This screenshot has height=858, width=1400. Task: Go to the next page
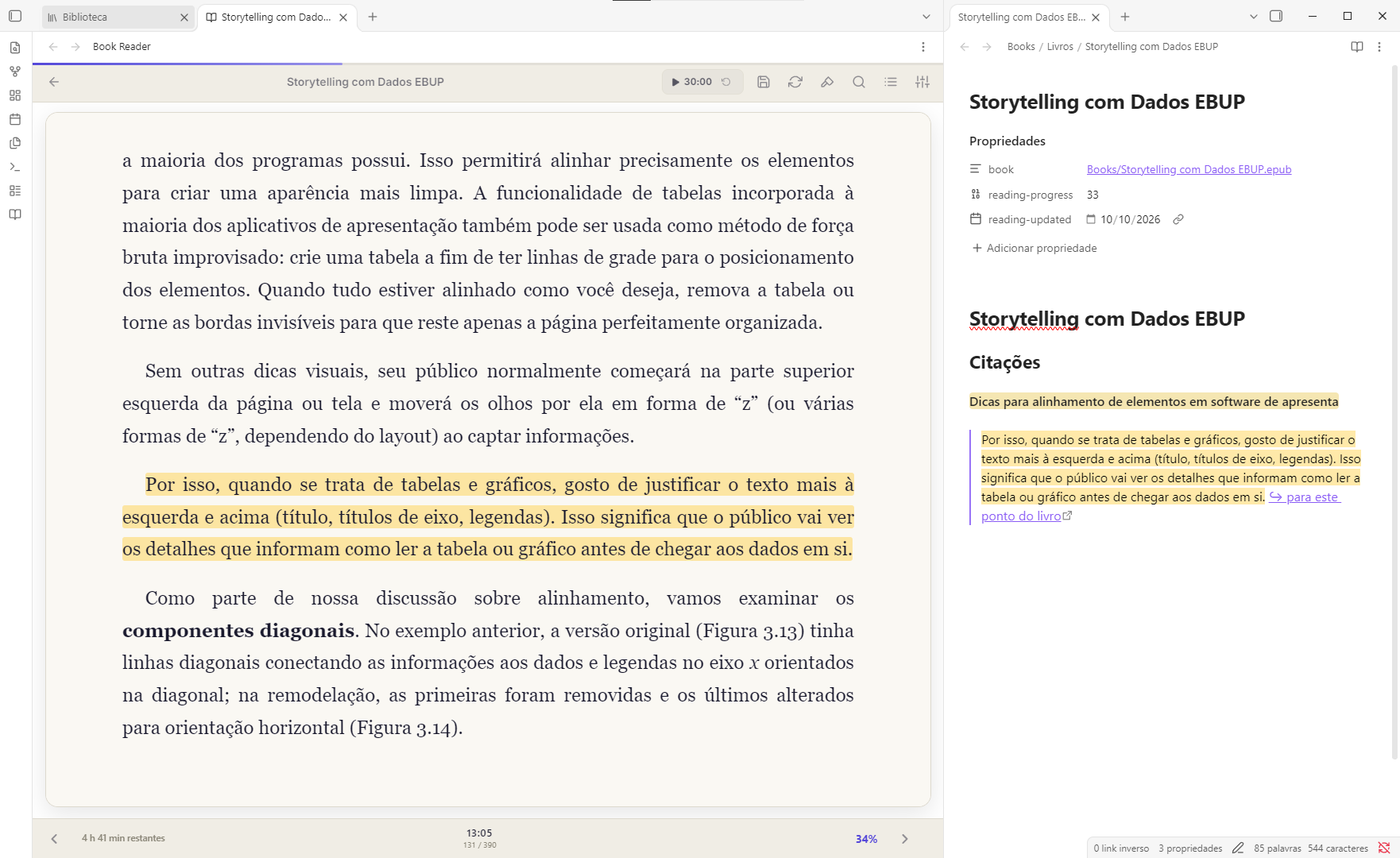pyautogui.click(x=904, y=839)
